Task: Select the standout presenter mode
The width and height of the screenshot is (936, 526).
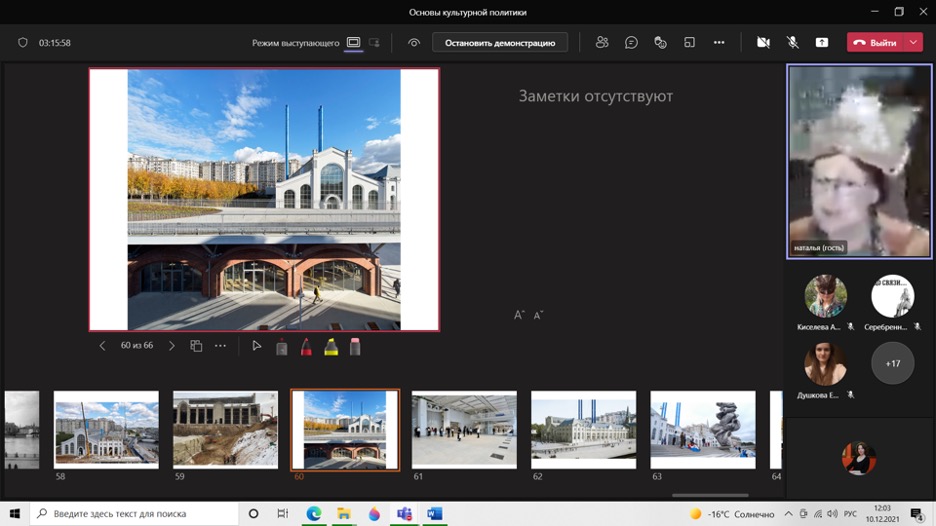Action: pyautogui.click(x=374, y=43)
